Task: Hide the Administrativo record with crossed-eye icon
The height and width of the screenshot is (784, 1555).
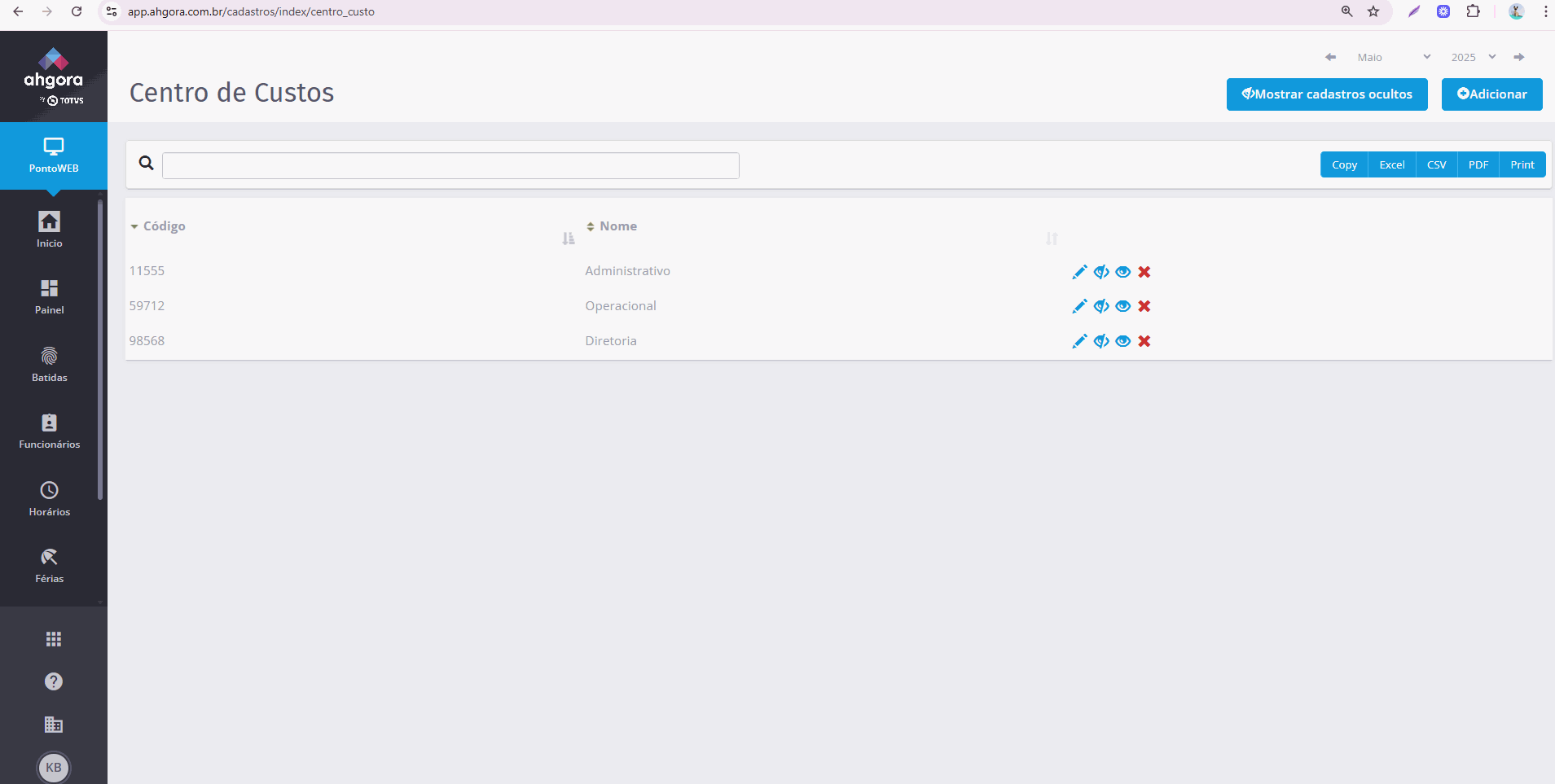Action: pyautogui.click(x=1101, y=272)
